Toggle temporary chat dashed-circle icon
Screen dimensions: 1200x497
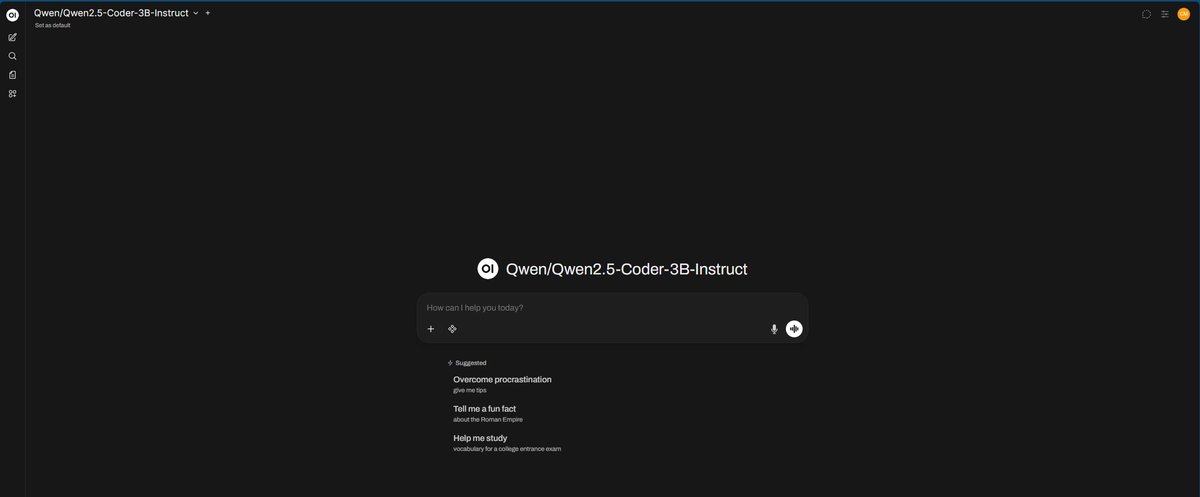tap(1146, 14)
